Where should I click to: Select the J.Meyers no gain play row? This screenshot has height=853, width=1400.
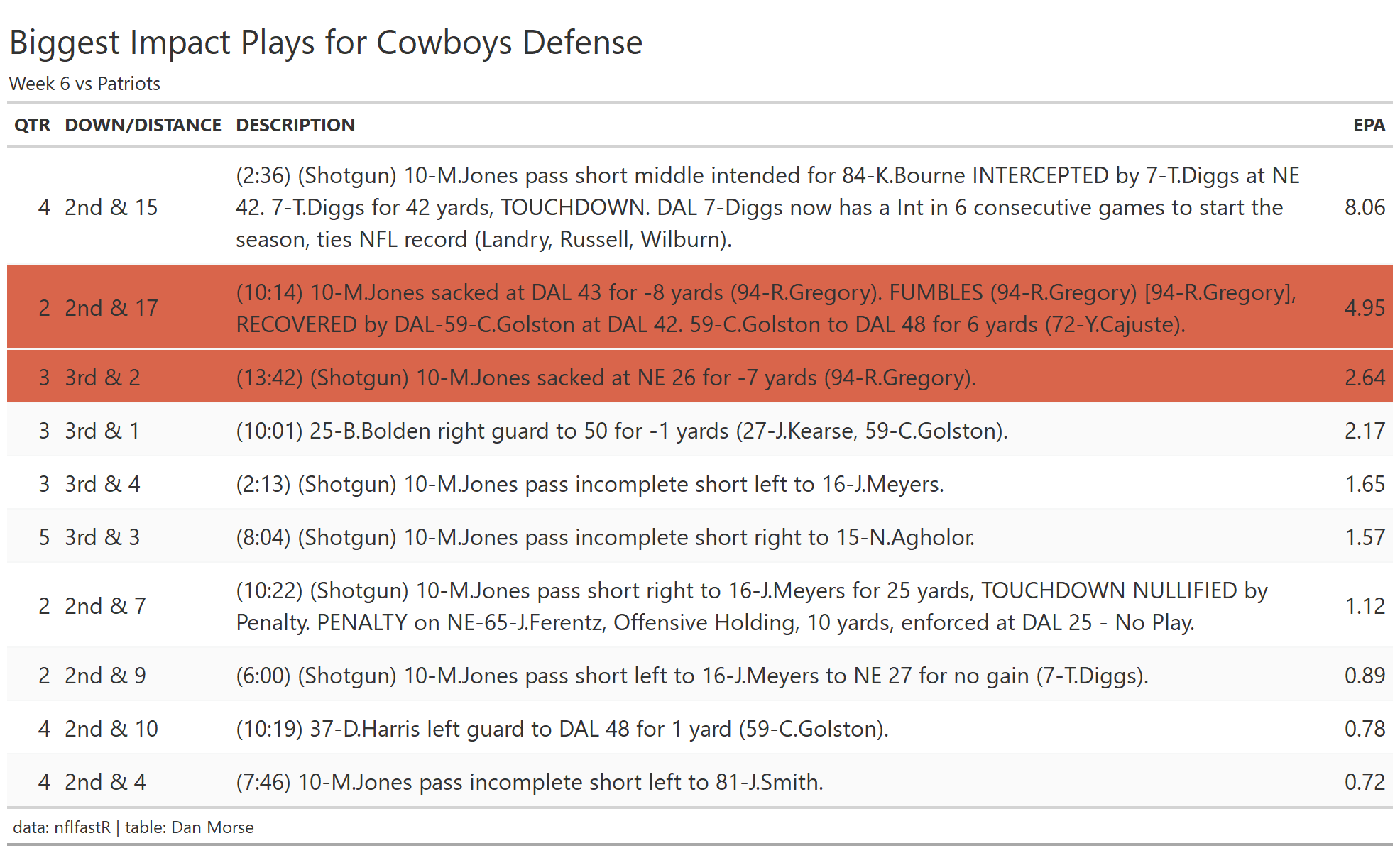click(700, 676)
